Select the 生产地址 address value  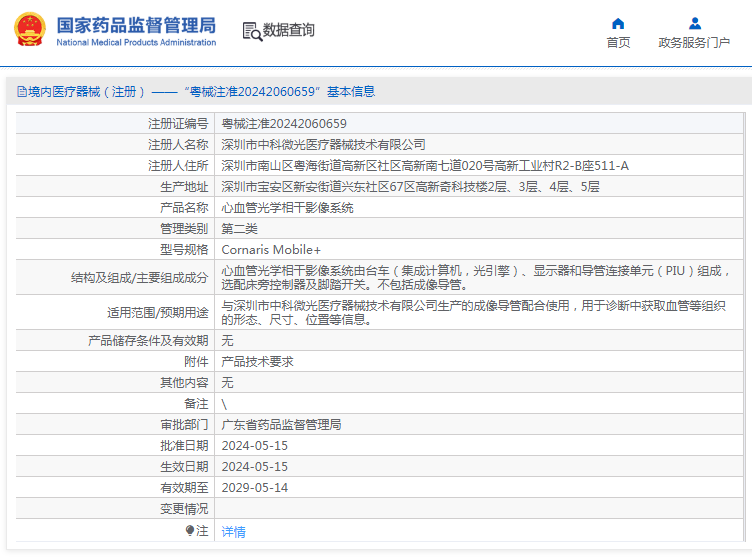point(410,187)
